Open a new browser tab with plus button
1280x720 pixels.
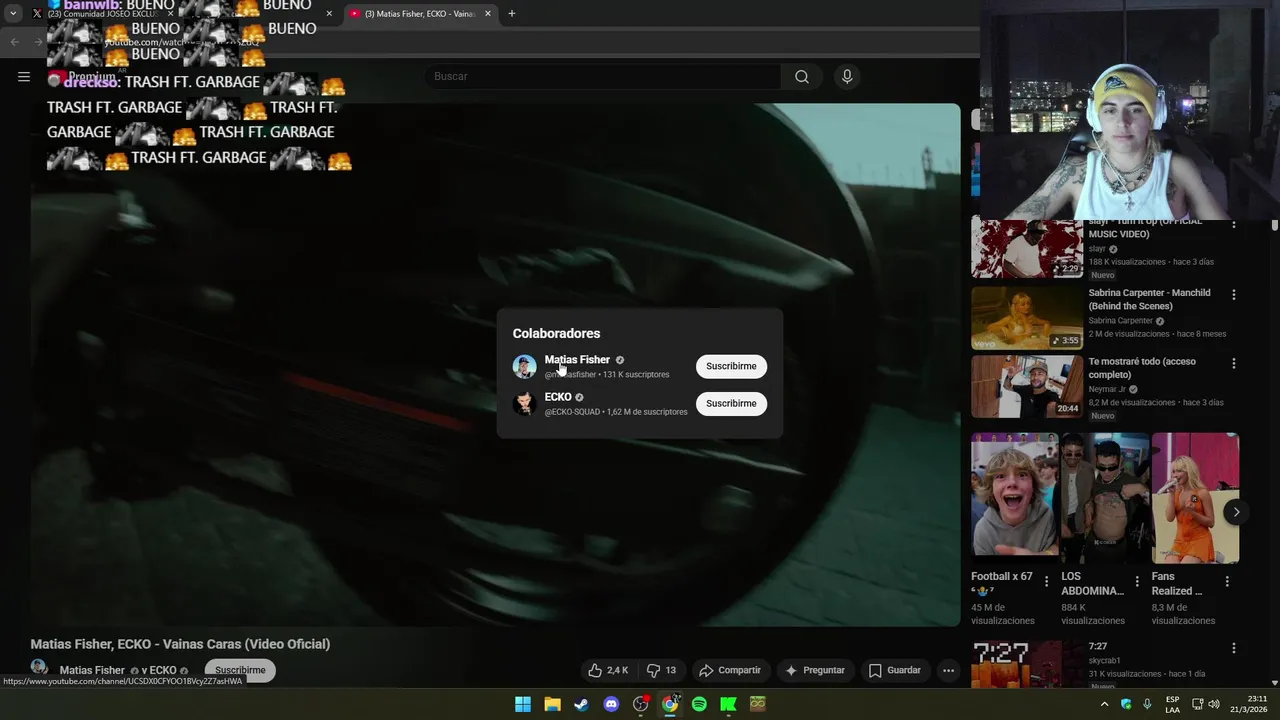(x=512, y=14)
